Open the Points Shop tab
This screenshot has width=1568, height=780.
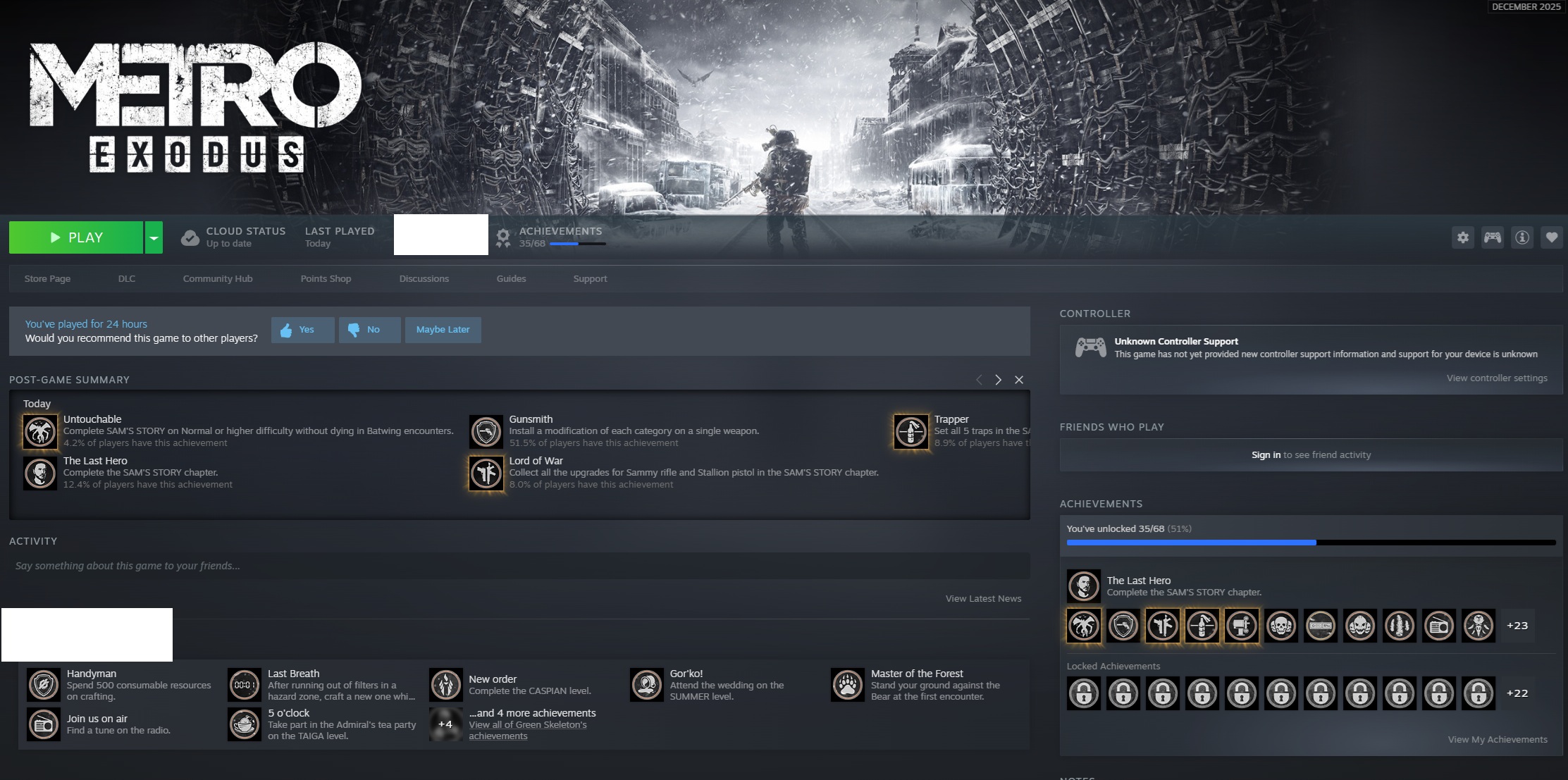click(326, 279)
